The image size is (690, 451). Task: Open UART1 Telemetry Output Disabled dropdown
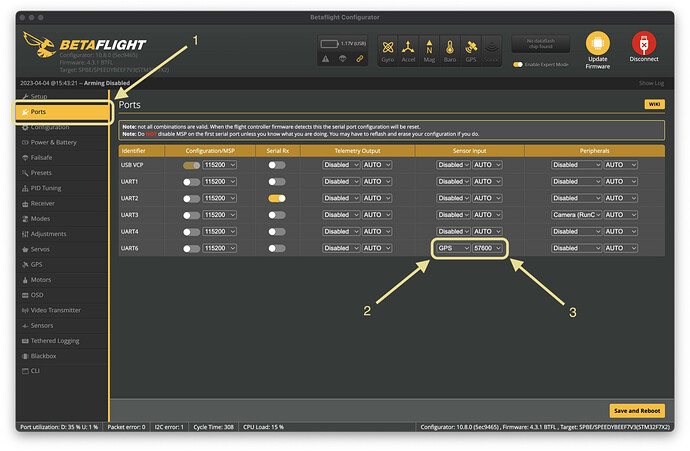point(341,181)
